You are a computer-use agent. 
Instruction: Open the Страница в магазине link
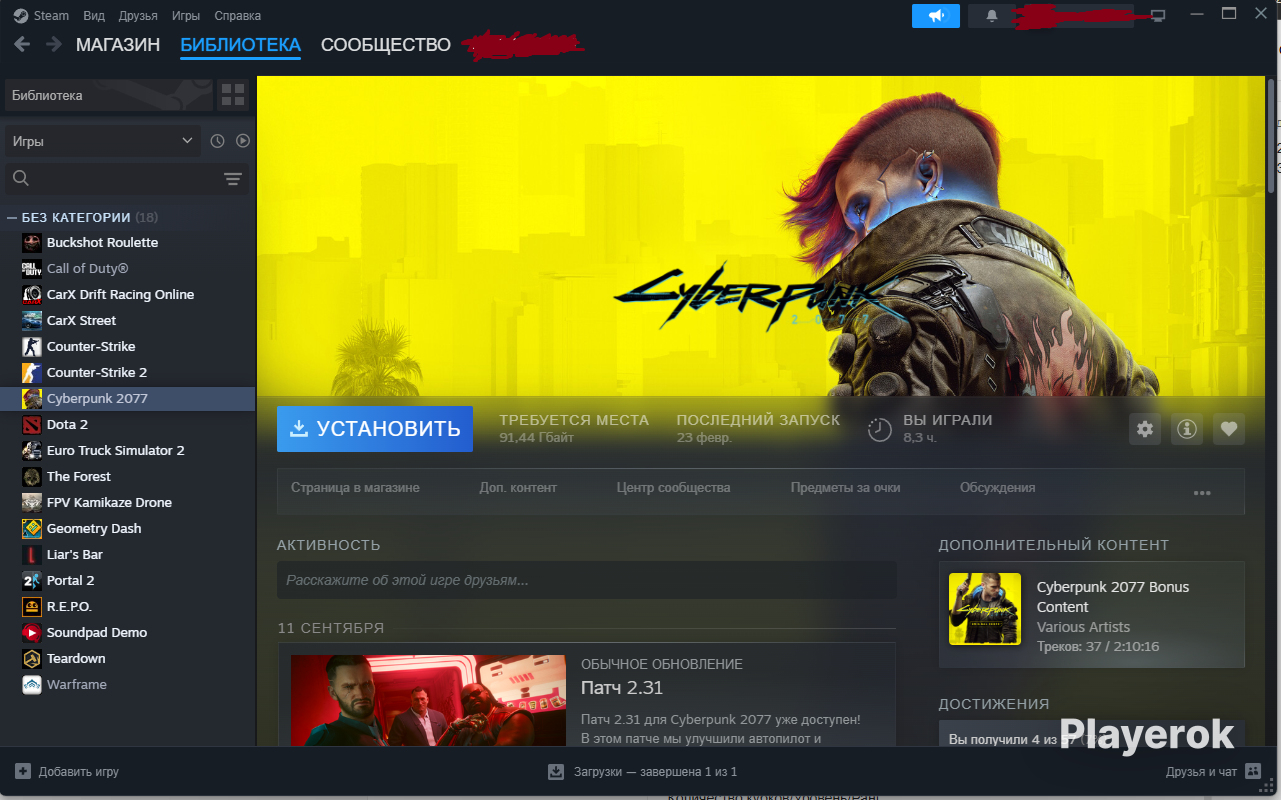pos(355,488)
